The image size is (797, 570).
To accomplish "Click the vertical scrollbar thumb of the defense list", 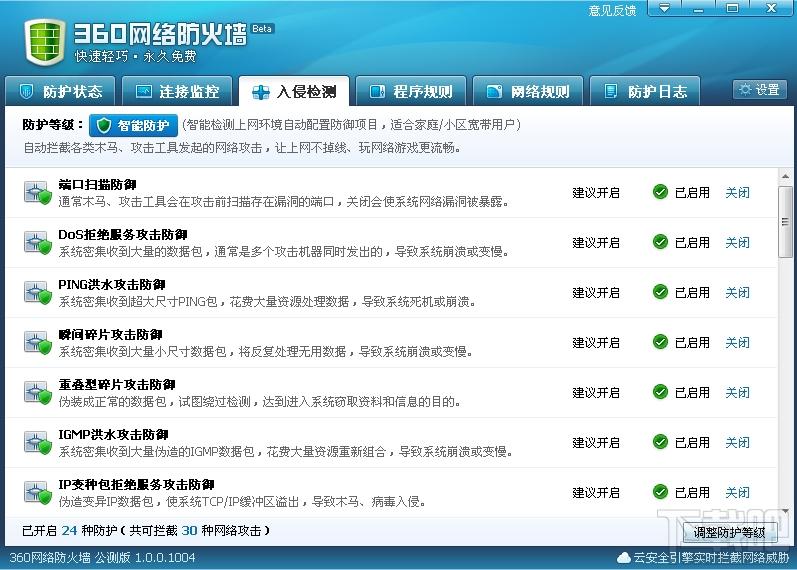I will click(786, 220).
